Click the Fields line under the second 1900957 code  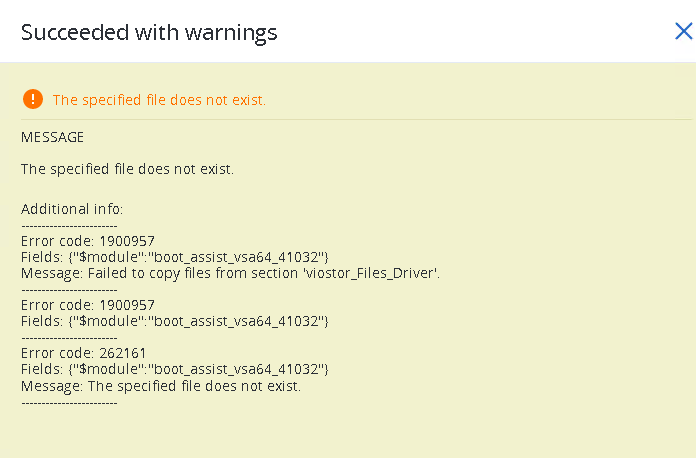point(174,321)
